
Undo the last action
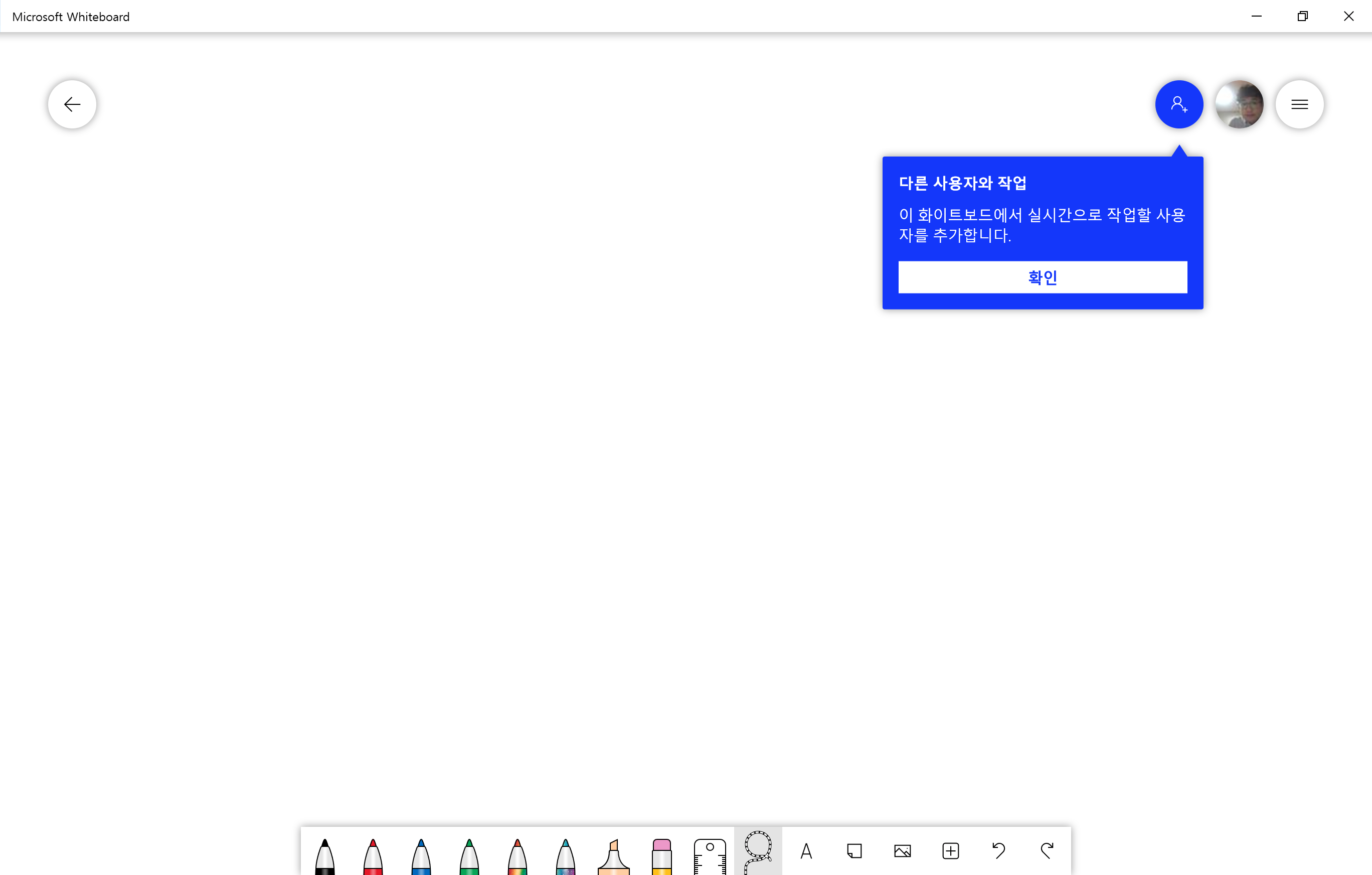pos(999,851)
